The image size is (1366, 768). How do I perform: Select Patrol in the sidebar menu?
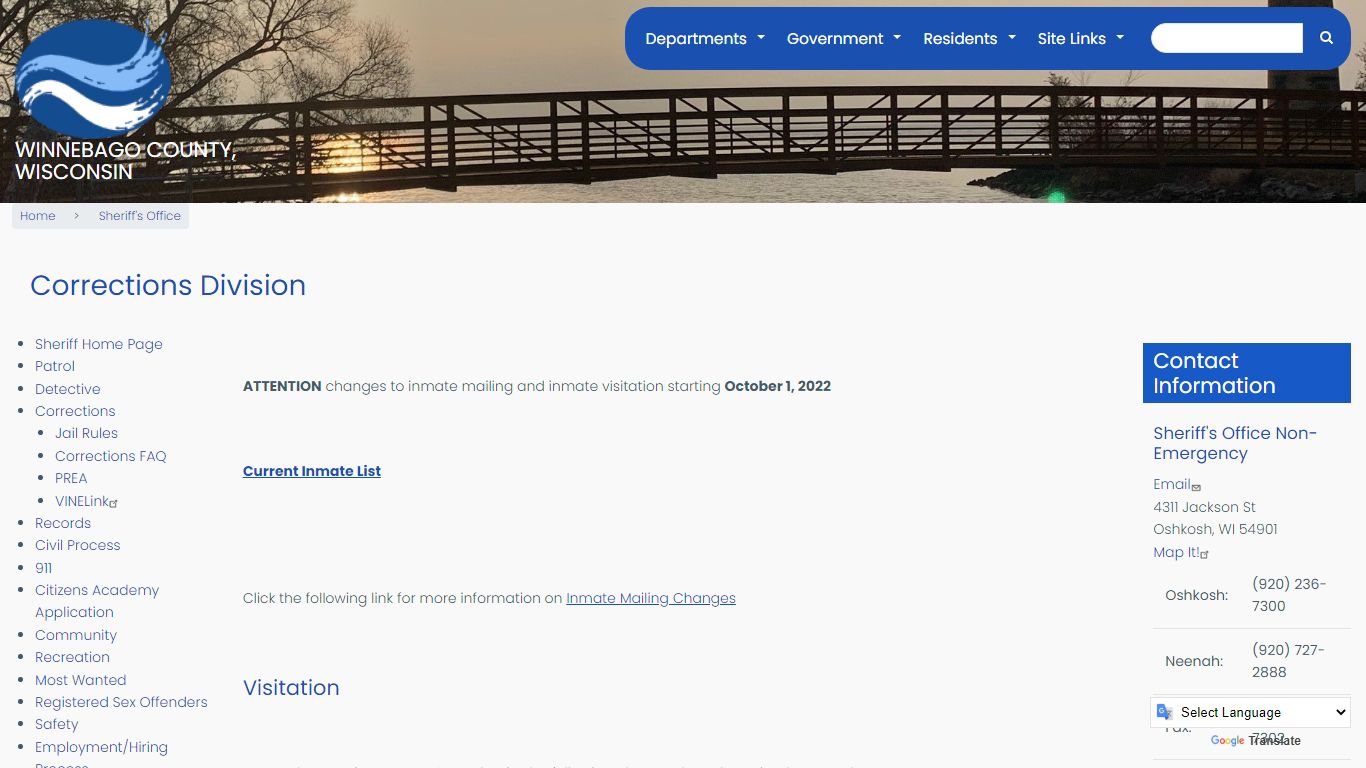click(x=55, y=366)
